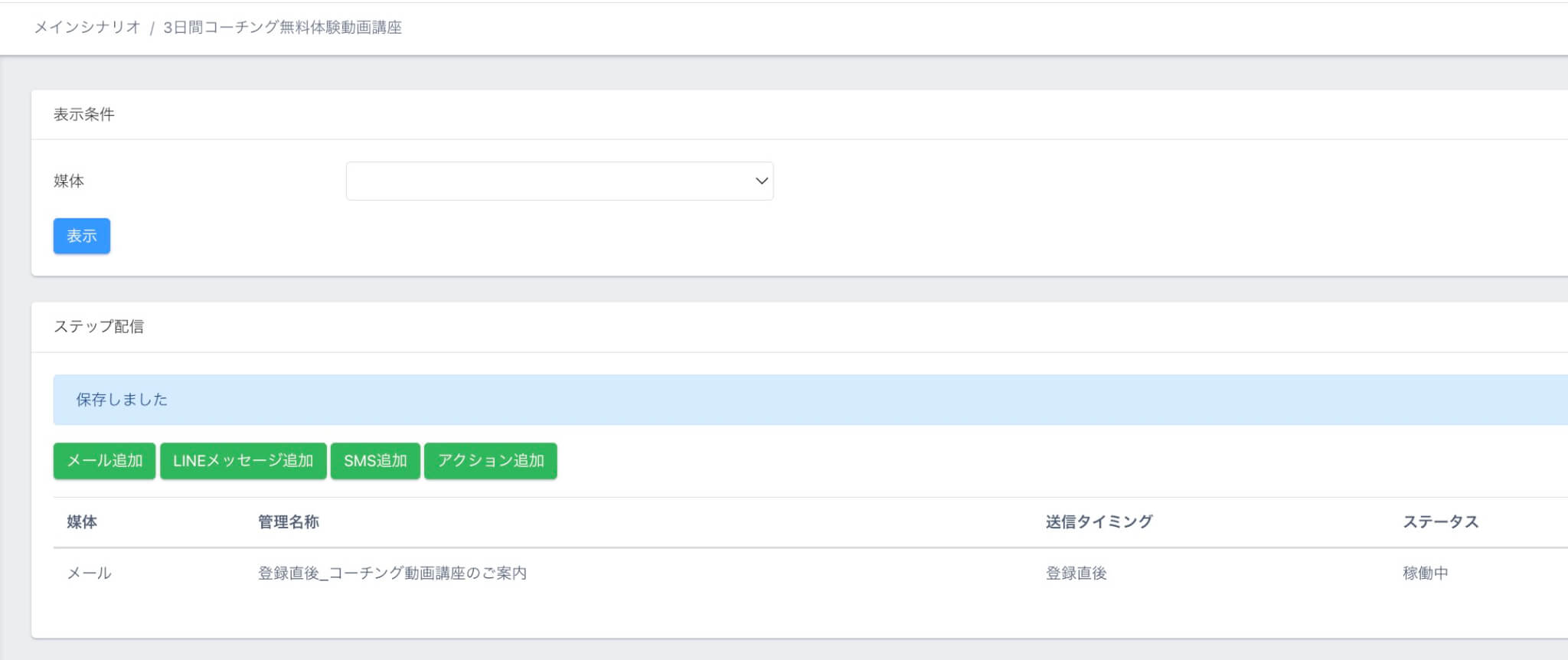This screenshot has height=660, width=1568.
Task: Click the 稼働中 status cell
Action: tap(1426, 573)
